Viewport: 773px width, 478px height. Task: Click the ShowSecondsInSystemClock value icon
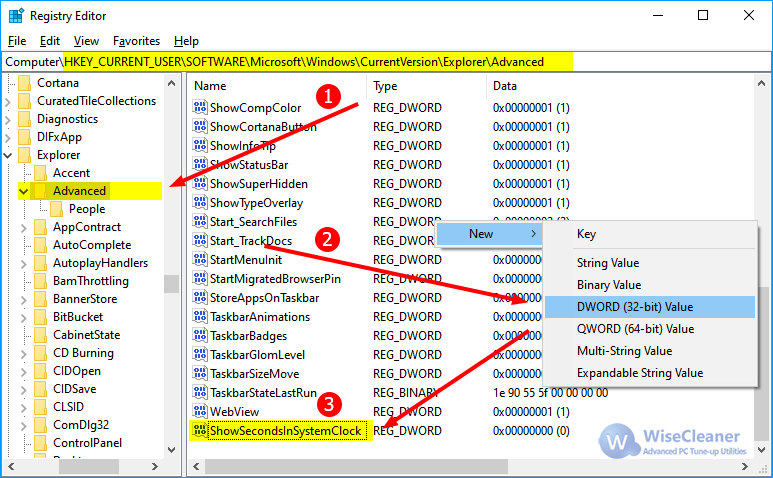pos(200,431)
